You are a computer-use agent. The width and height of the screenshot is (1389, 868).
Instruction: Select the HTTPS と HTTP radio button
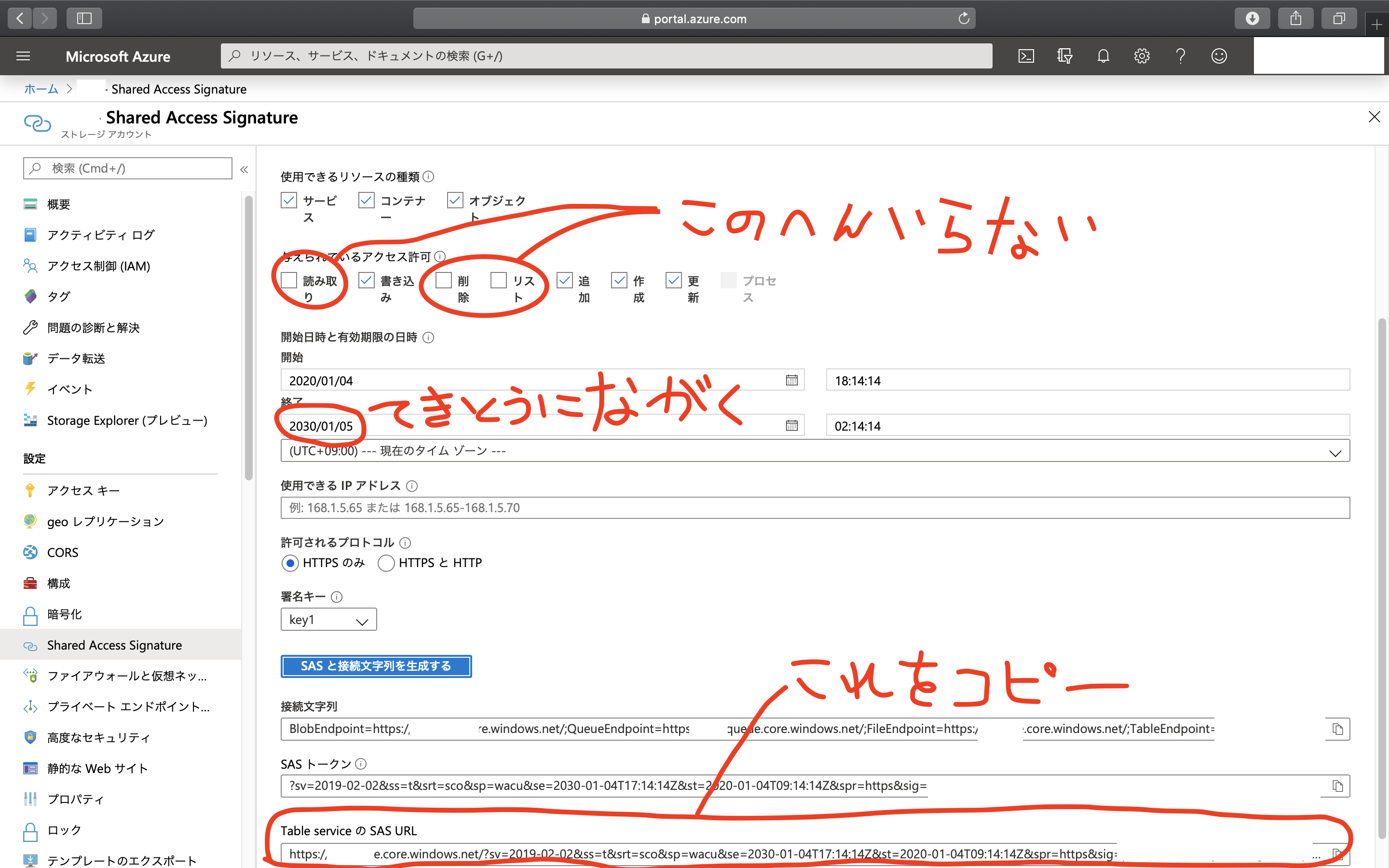[386, 563]
